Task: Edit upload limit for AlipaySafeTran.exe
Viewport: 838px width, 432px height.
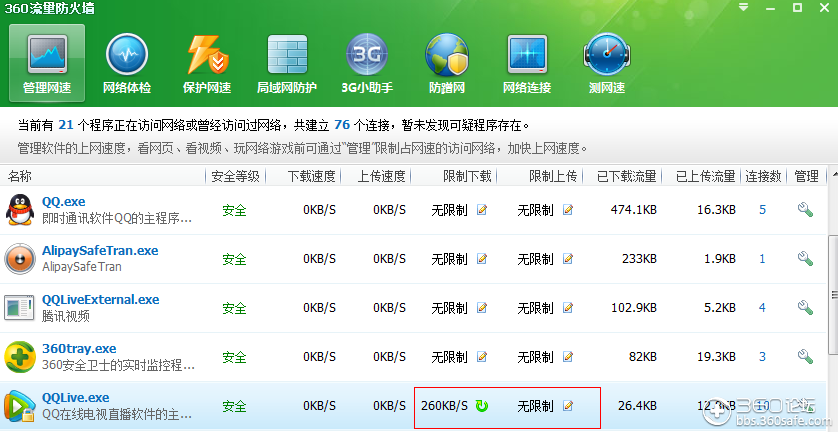Action: click(568, 259)
